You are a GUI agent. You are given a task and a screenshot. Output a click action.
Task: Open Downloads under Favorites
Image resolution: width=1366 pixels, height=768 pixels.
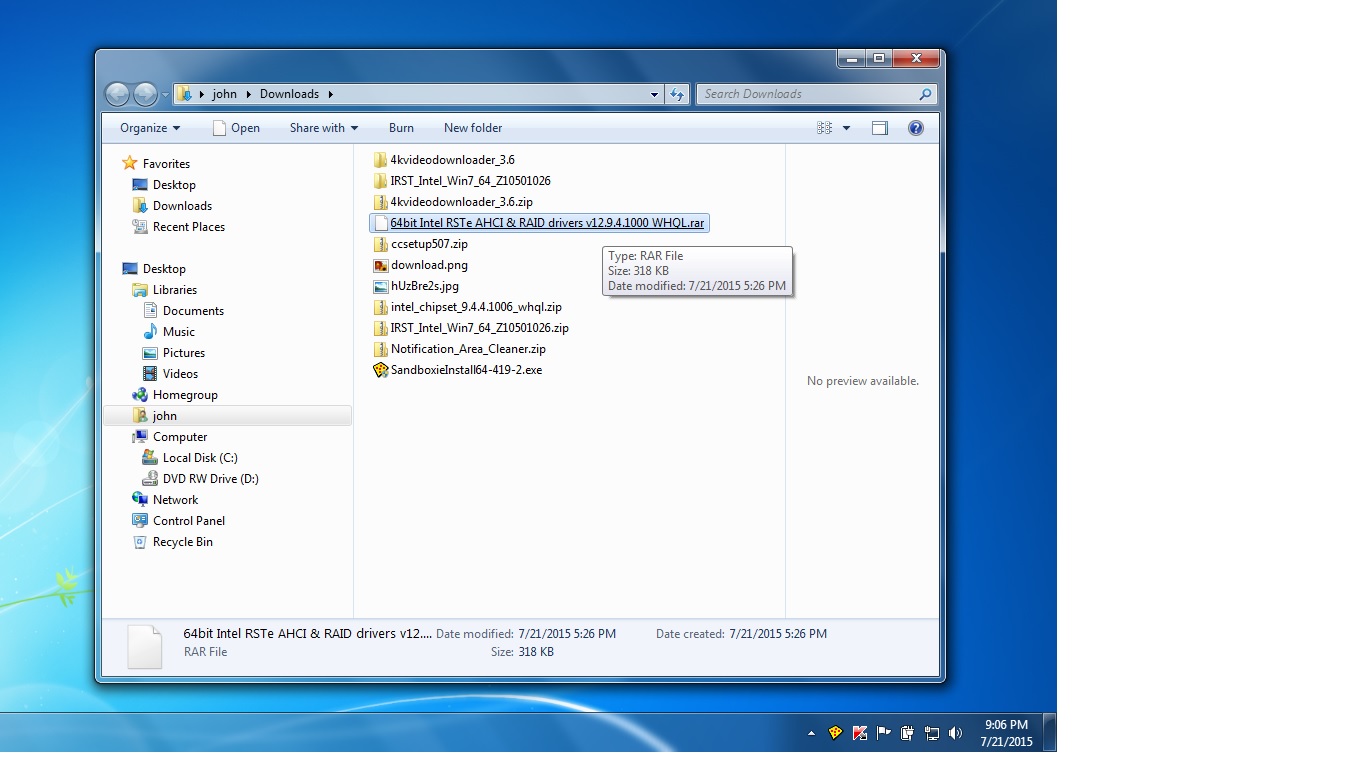182,206
